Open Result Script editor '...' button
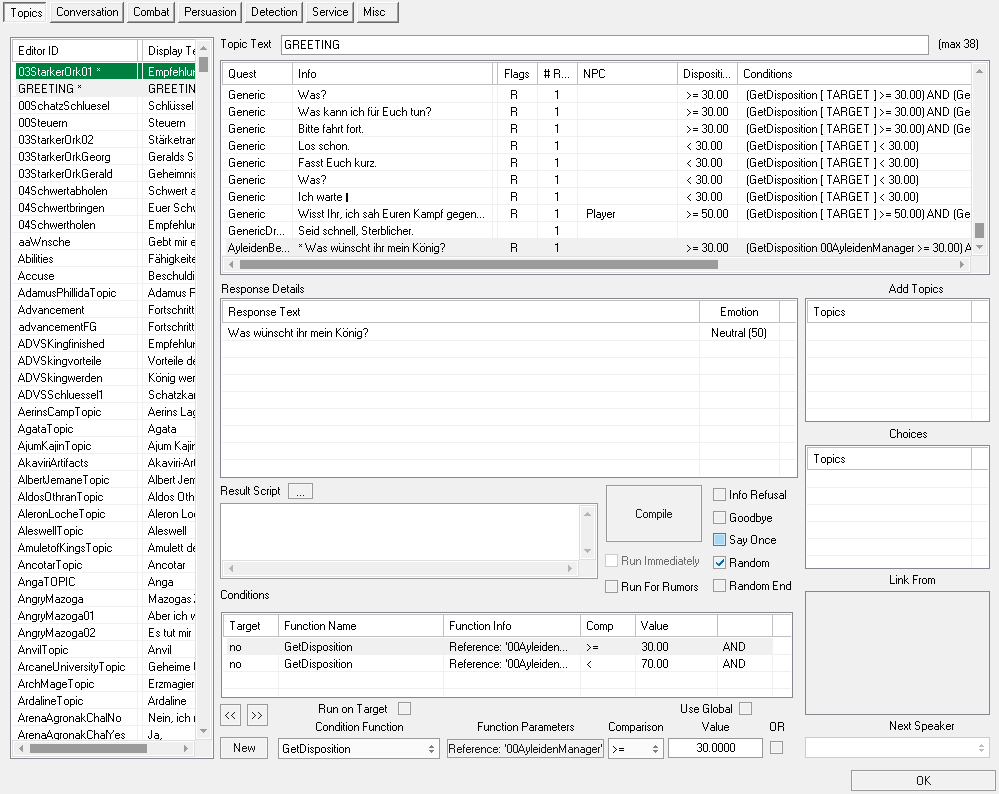 [x=300, y=491]
